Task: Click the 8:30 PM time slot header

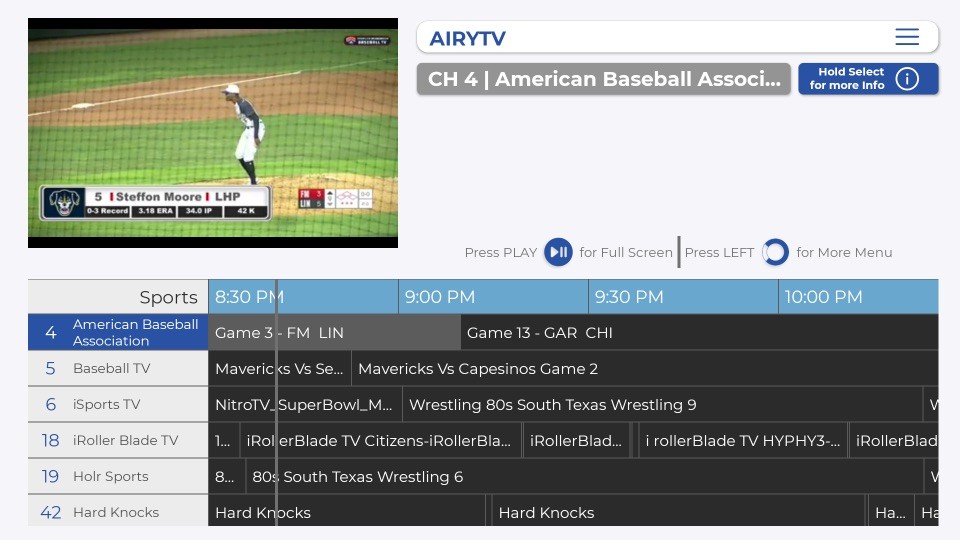Action: coord(303,297)
